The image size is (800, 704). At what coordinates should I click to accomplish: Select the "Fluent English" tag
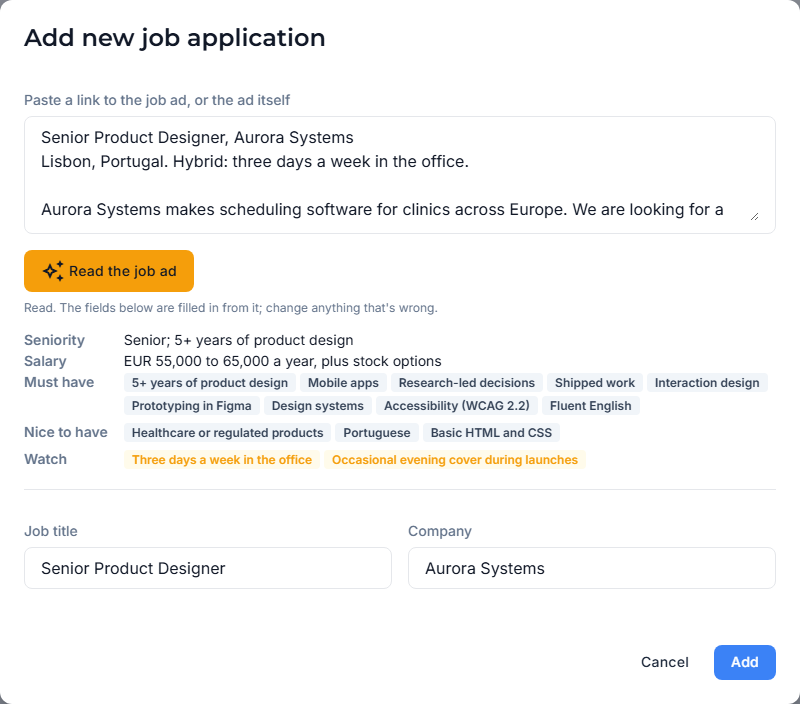click(x=590, y=406)
